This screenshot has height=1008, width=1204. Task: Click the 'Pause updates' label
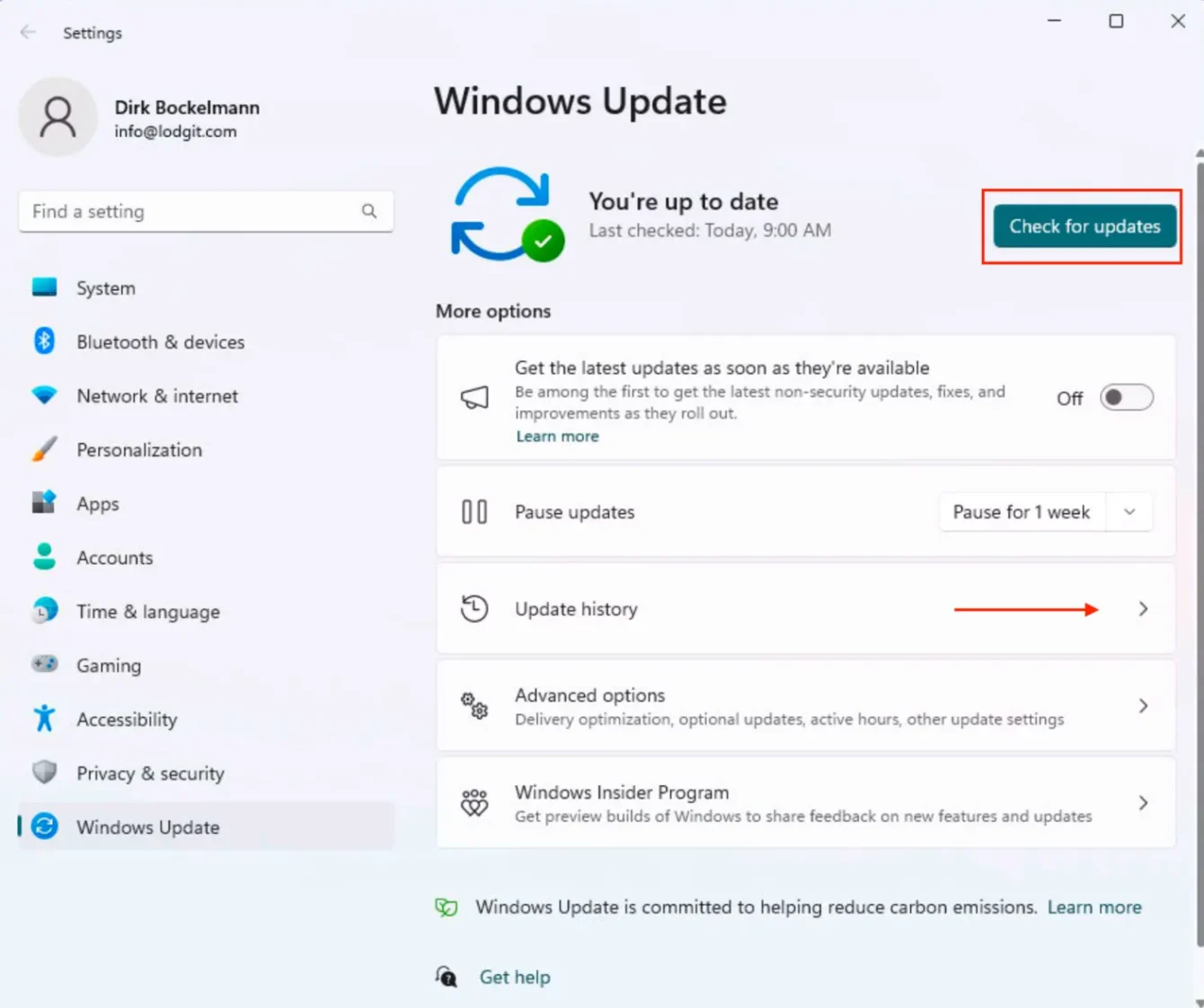point(575,512)
